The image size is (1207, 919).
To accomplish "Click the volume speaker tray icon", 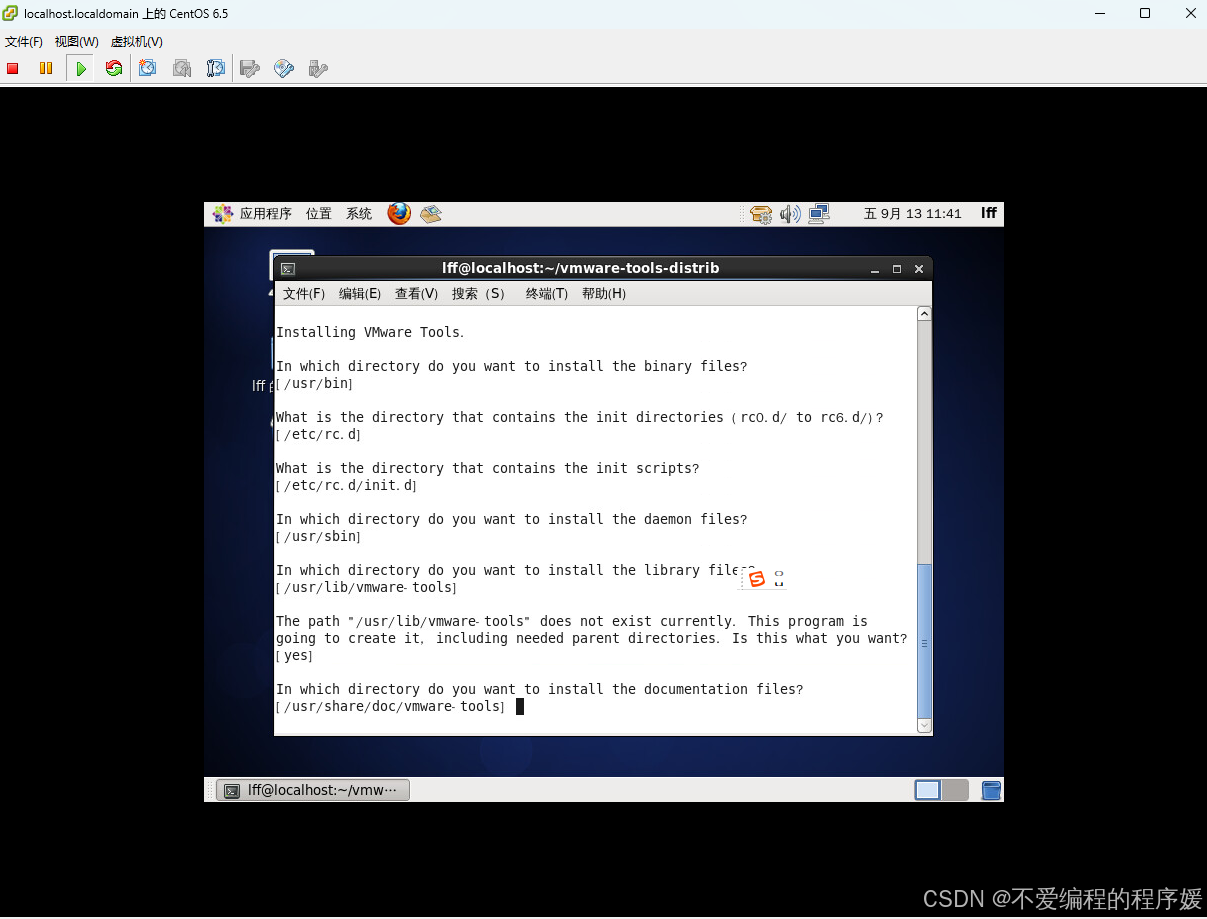I will tap(790, 213).
